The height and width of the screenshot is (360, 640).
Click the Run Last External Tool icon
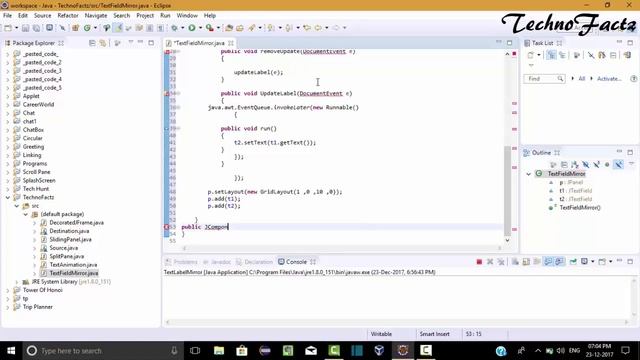pos(209,28)
